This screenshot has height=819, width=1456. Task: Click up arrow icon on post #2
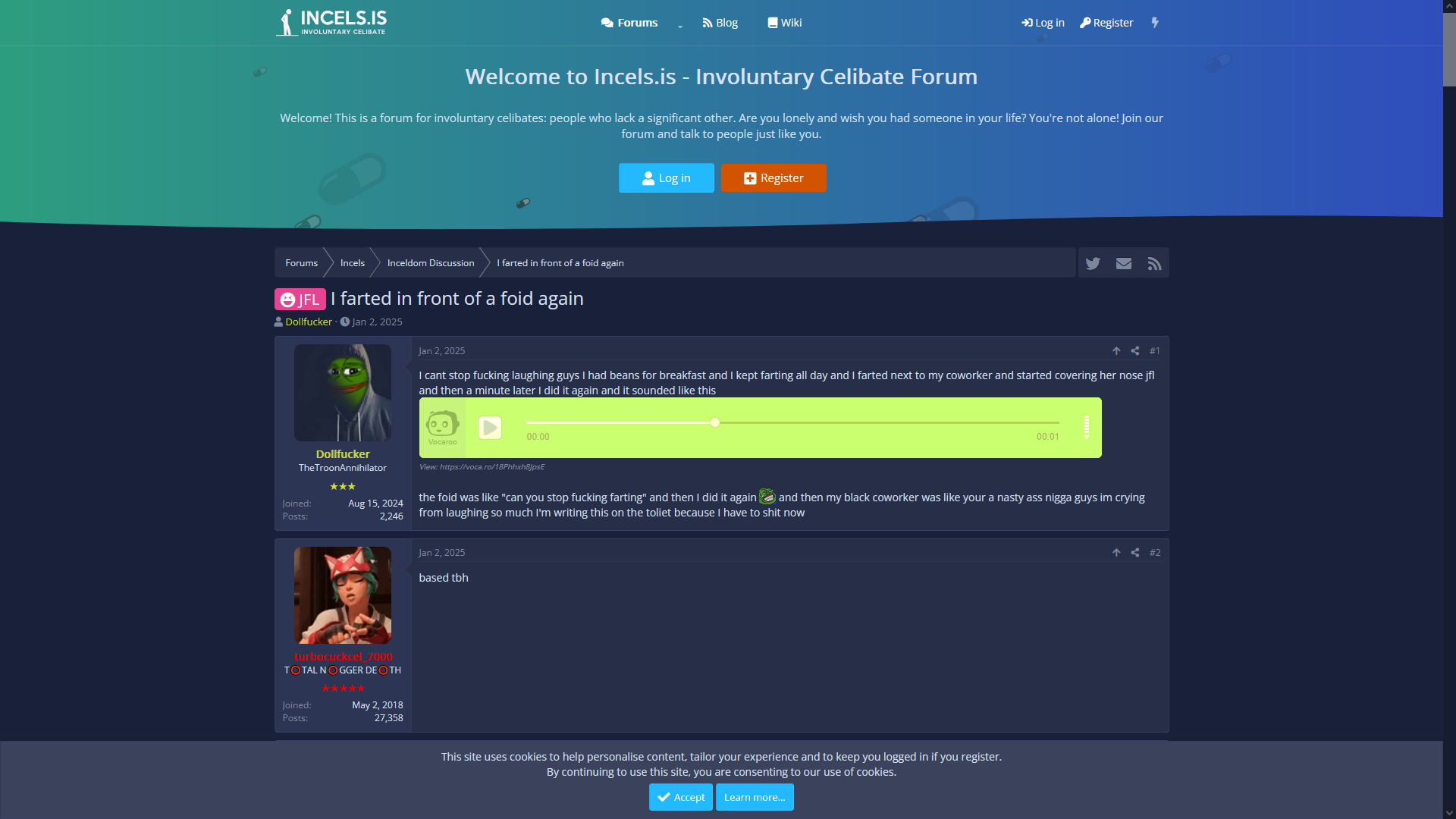tap(1116, 553)
